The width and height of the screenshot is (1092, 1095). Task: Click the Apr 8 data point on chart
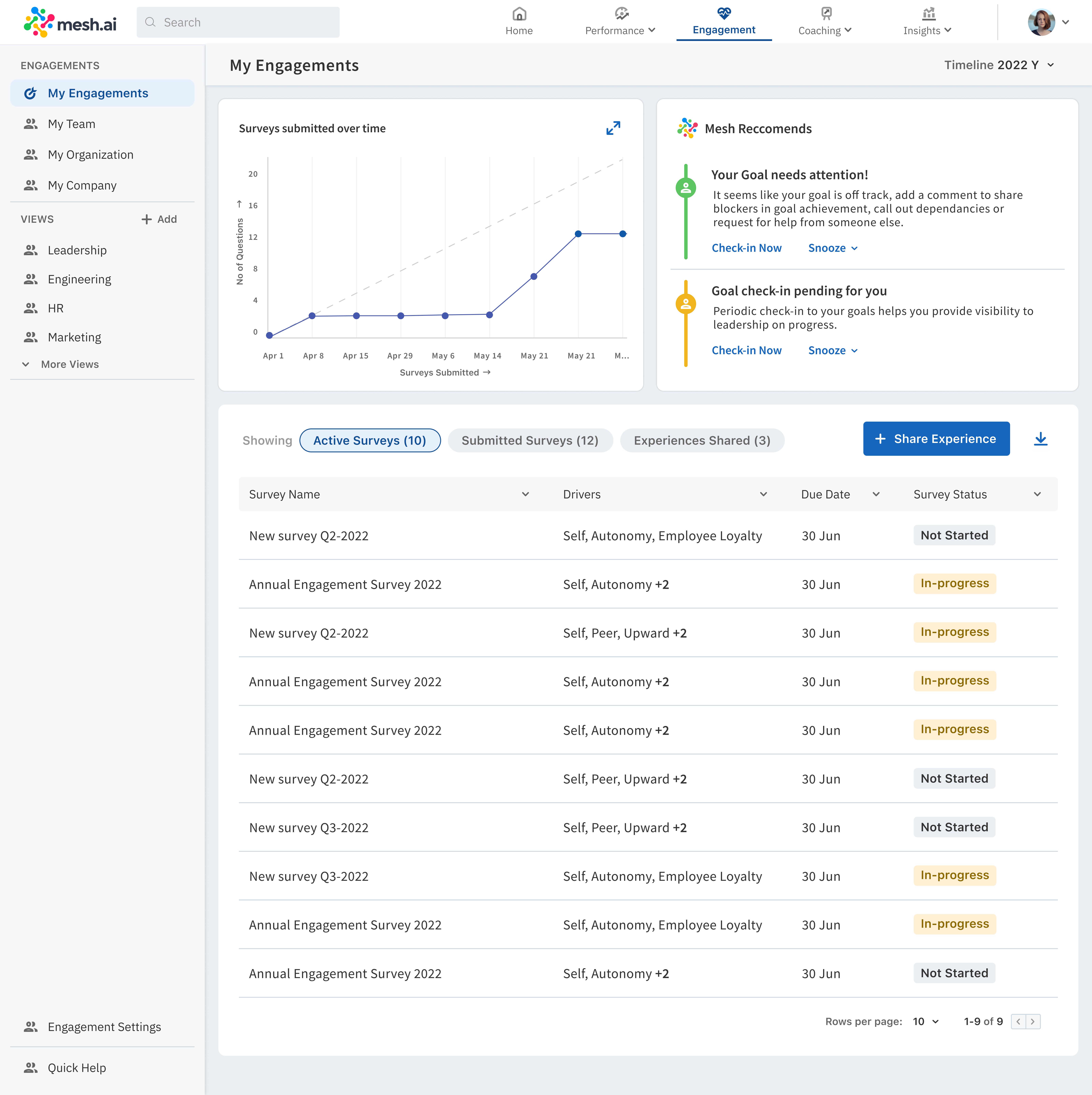[x=312, y=316]
